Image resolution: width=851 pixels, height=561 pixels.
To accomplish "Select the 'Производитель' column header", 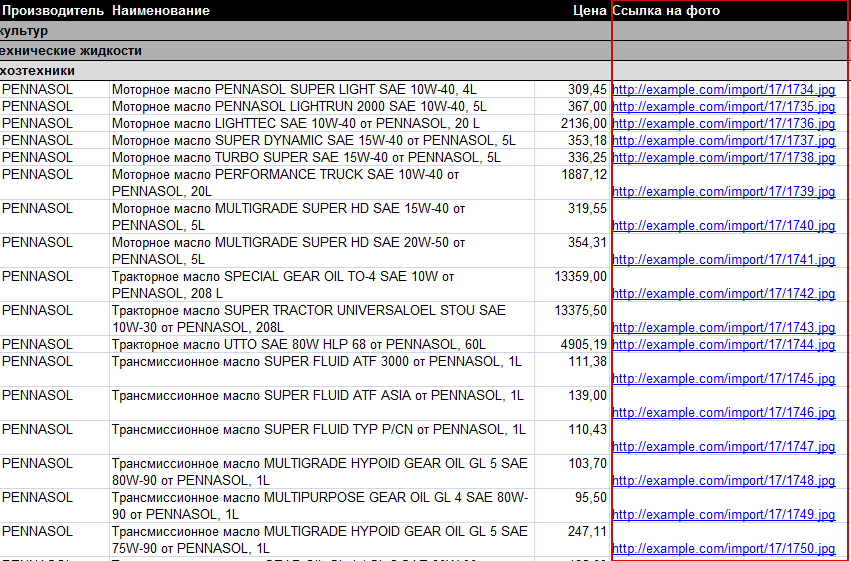I will pyautogui.click(x=53, y=11).
